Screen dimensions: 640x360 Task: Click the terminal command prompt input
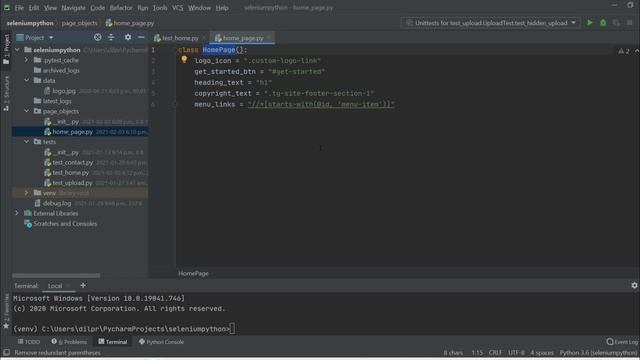[232, 329]
